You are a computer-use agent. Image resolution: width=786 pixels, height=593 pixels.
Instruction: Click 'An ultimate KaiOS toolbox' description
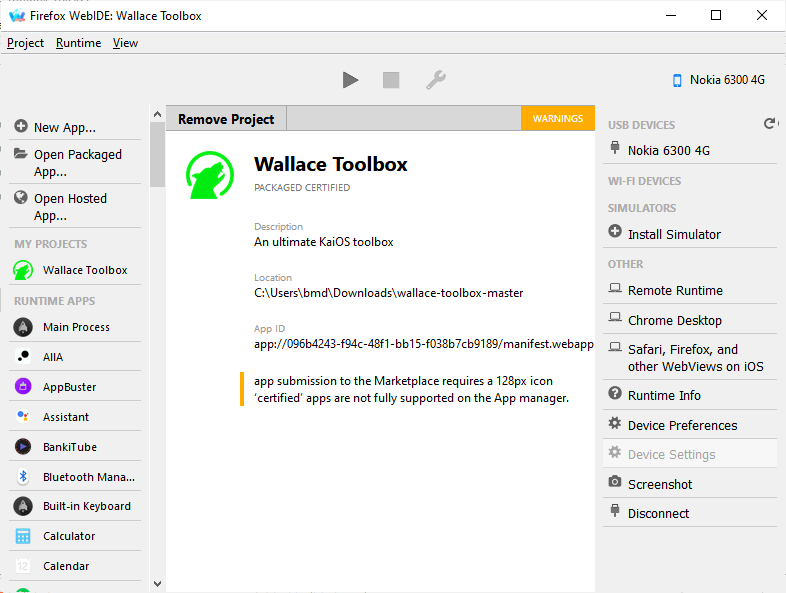[323, 242]
